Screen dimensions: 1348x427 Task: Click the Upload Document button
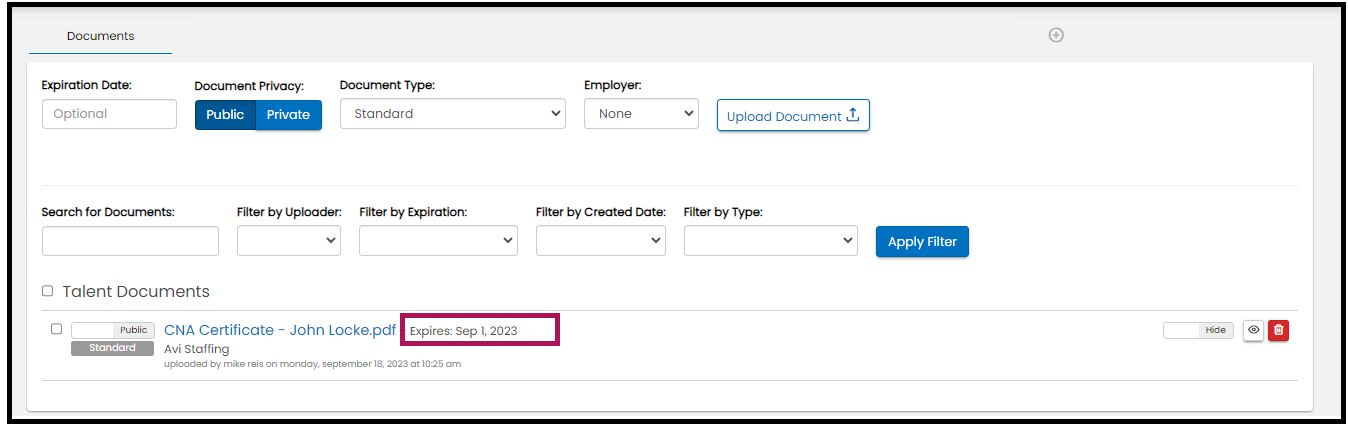point(793,115)
